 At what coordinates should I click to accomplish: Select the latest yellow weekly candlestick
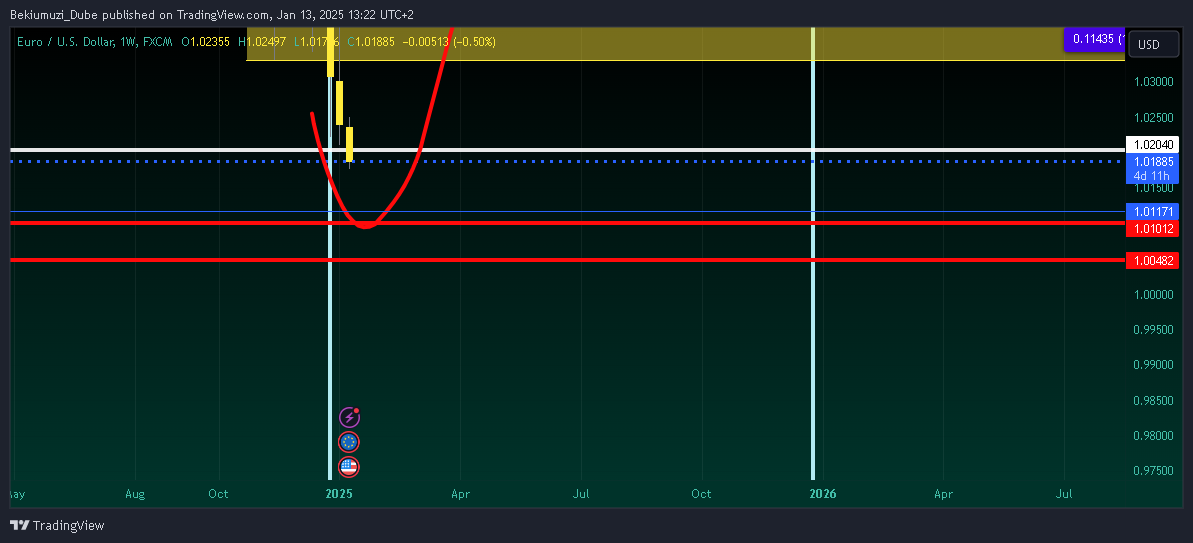349,144
